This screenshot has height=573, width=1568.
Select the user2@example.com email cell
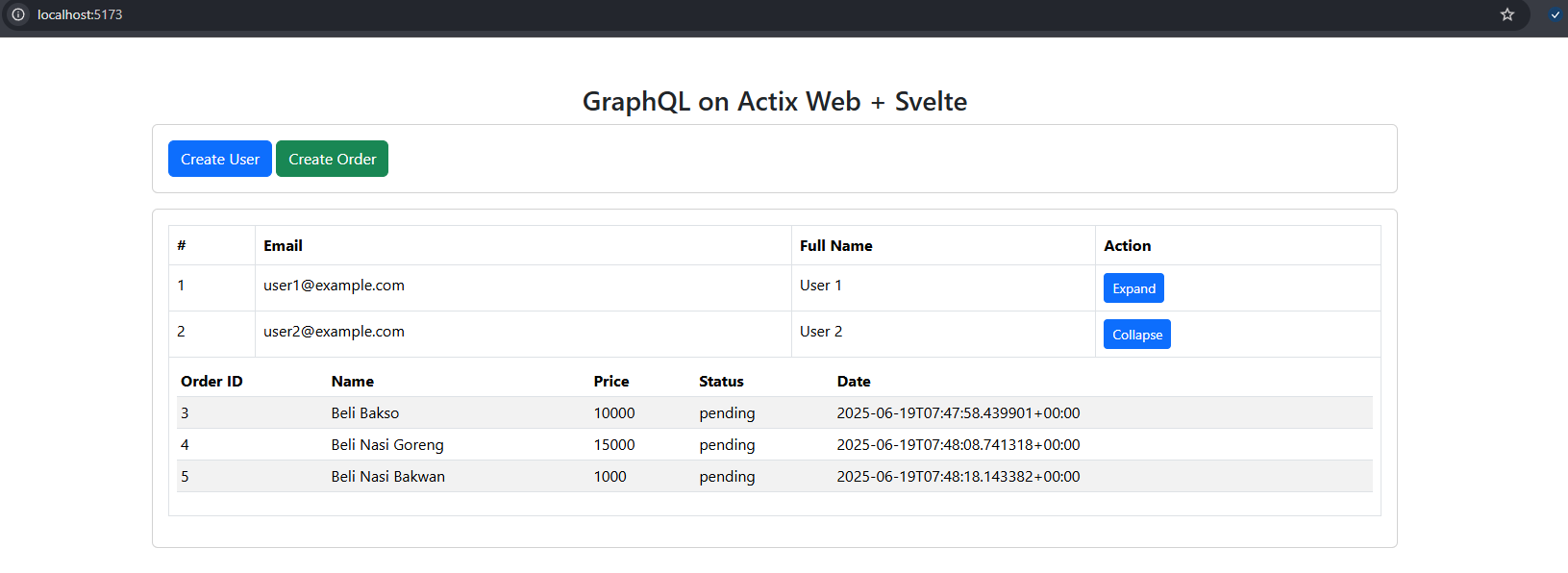334,332
